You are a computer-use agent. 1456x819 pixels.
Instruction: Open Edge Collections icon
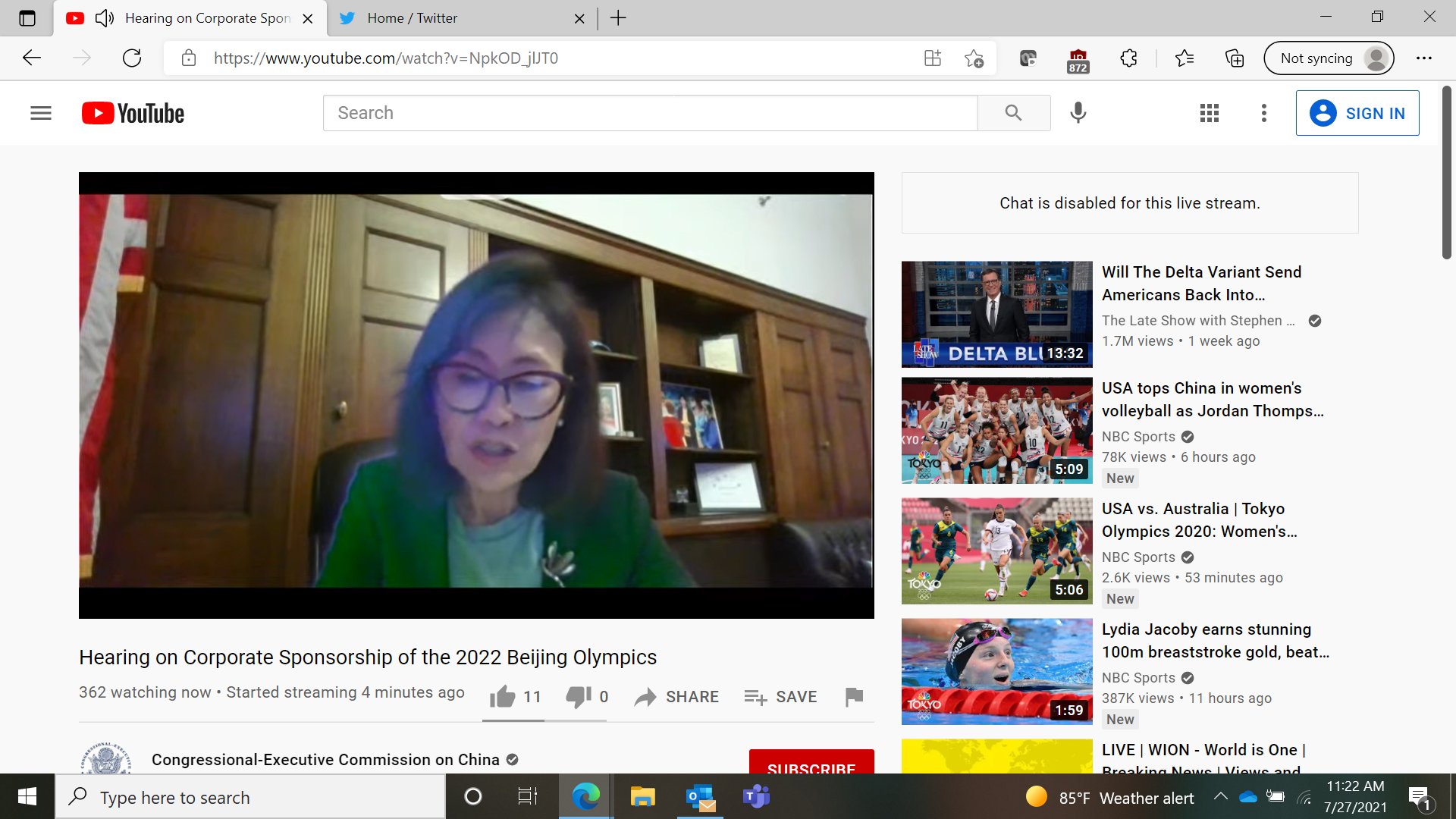(1235, 58)
